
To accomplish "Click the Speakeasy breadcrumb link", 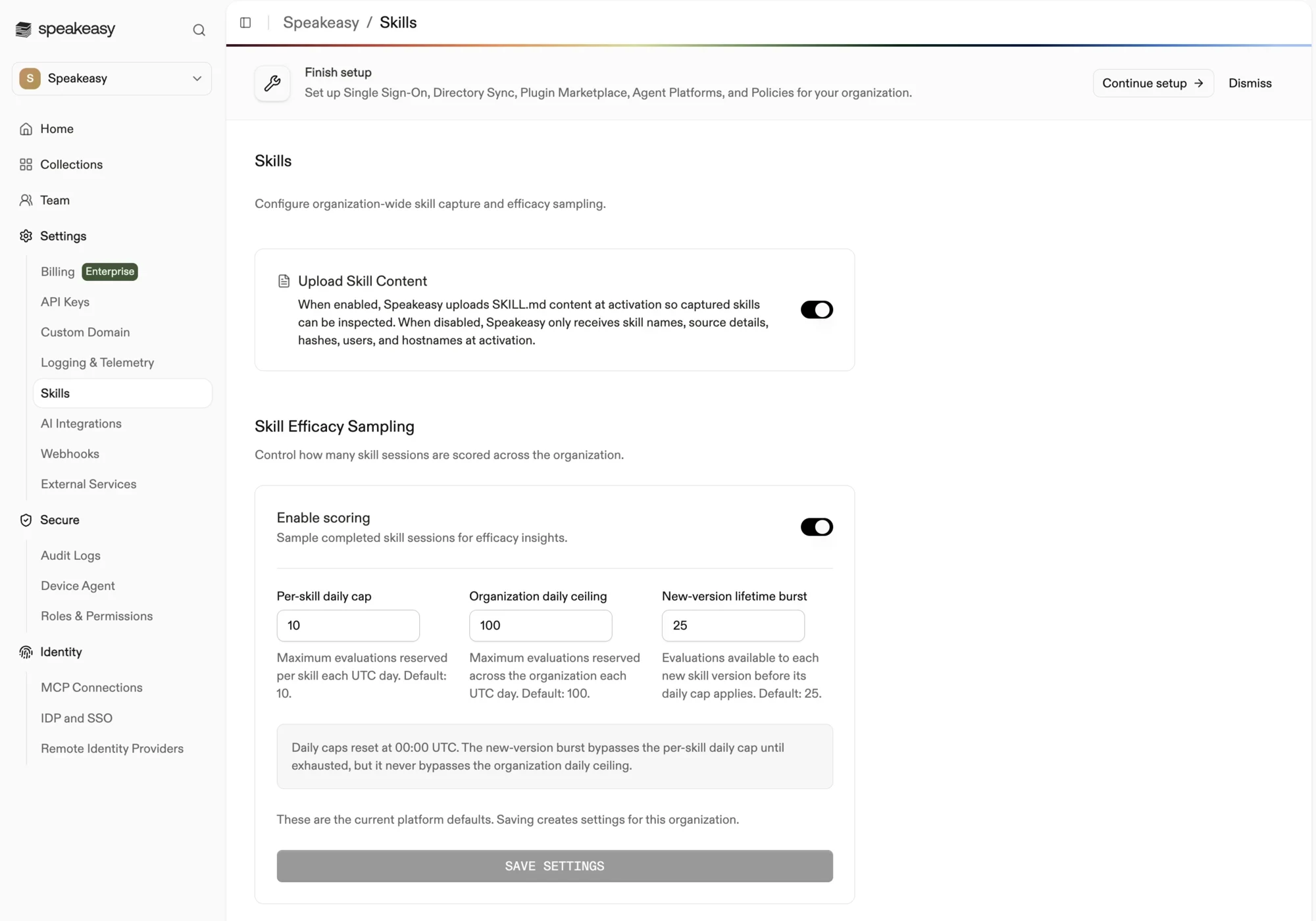I will [321, 22].
